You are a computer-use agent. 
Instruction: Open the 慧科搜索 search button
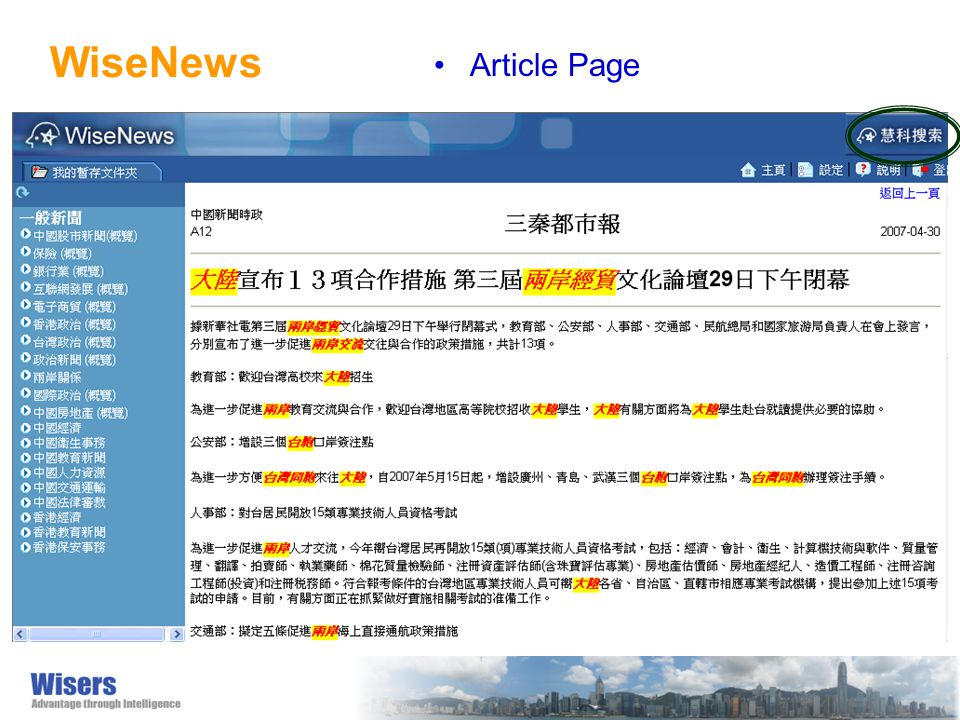click(899, 135)
